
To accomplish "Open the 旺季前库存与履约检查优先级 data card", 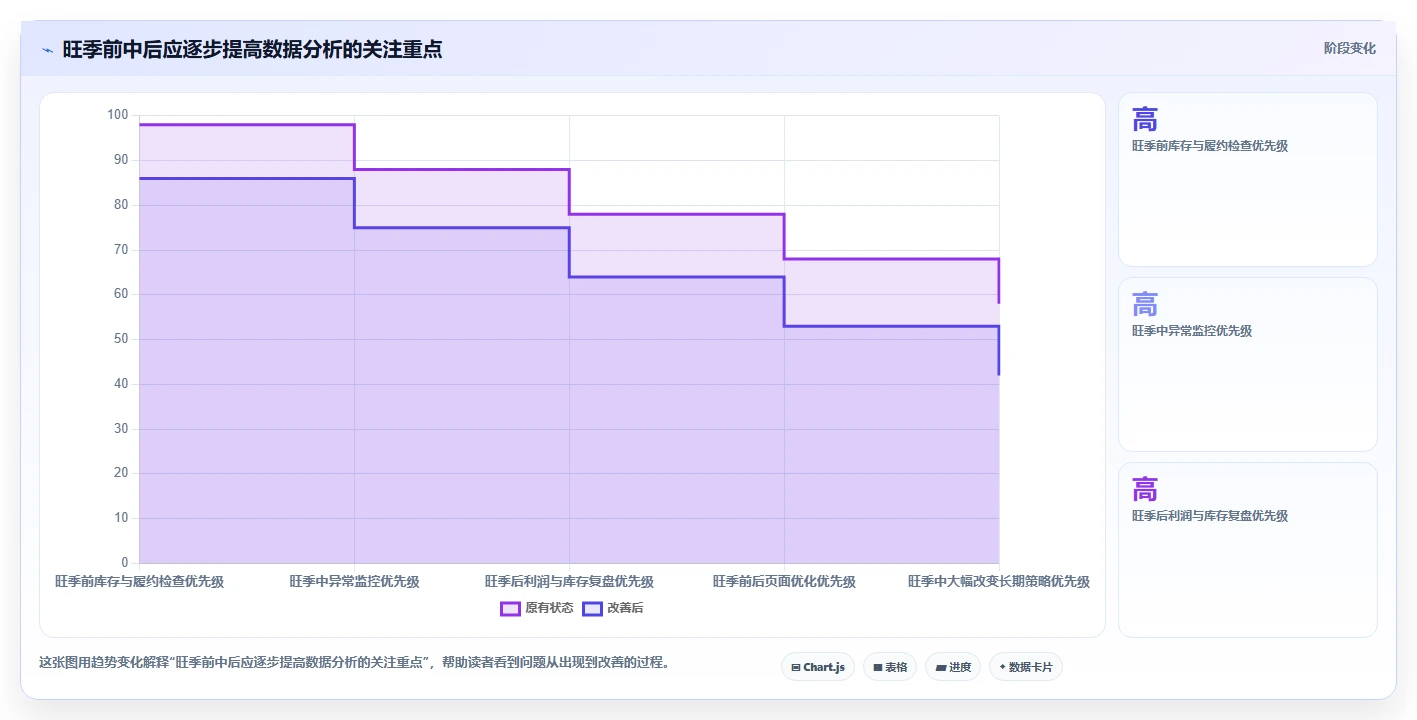I will point(1248,180).
